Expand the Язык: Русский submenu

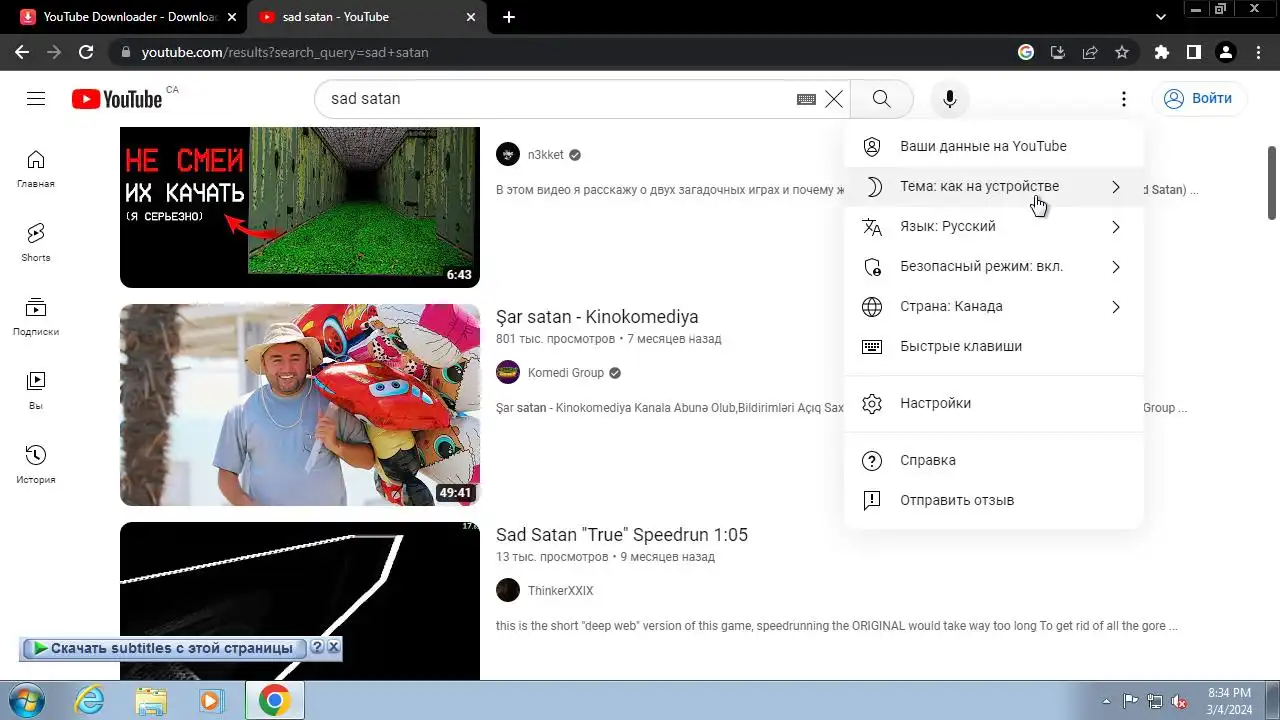pyautogui.click(x=993, y=226)
